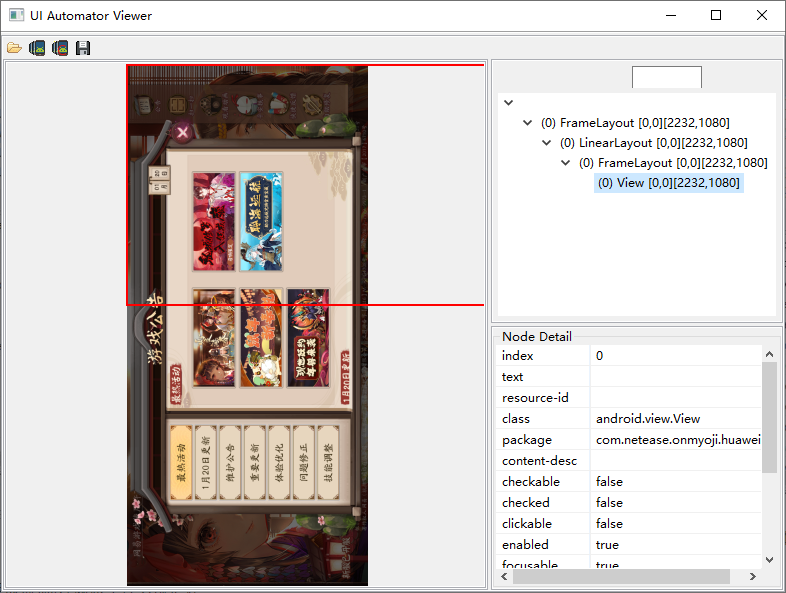Viewport: 786px width, 593px height.
Task: Click the UI Automator Viewer title bar app icon
Action: pos(17,15)
